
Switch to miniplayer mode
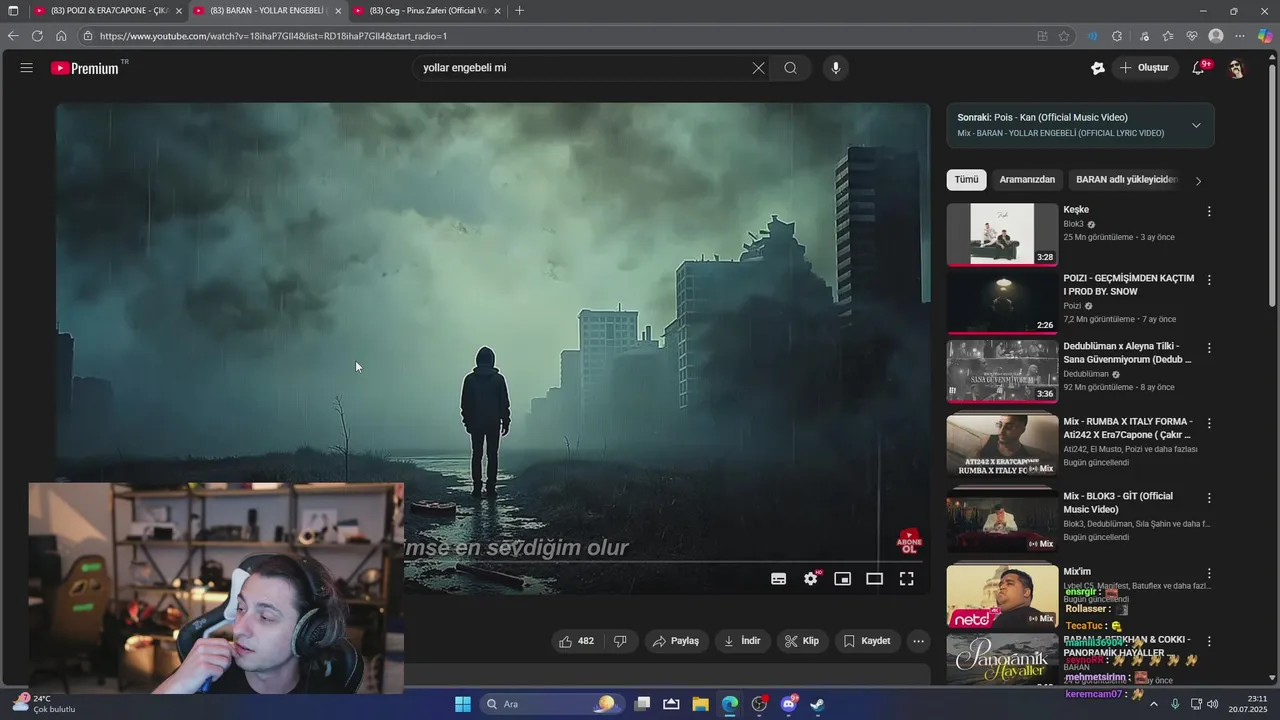pos(843,579)
